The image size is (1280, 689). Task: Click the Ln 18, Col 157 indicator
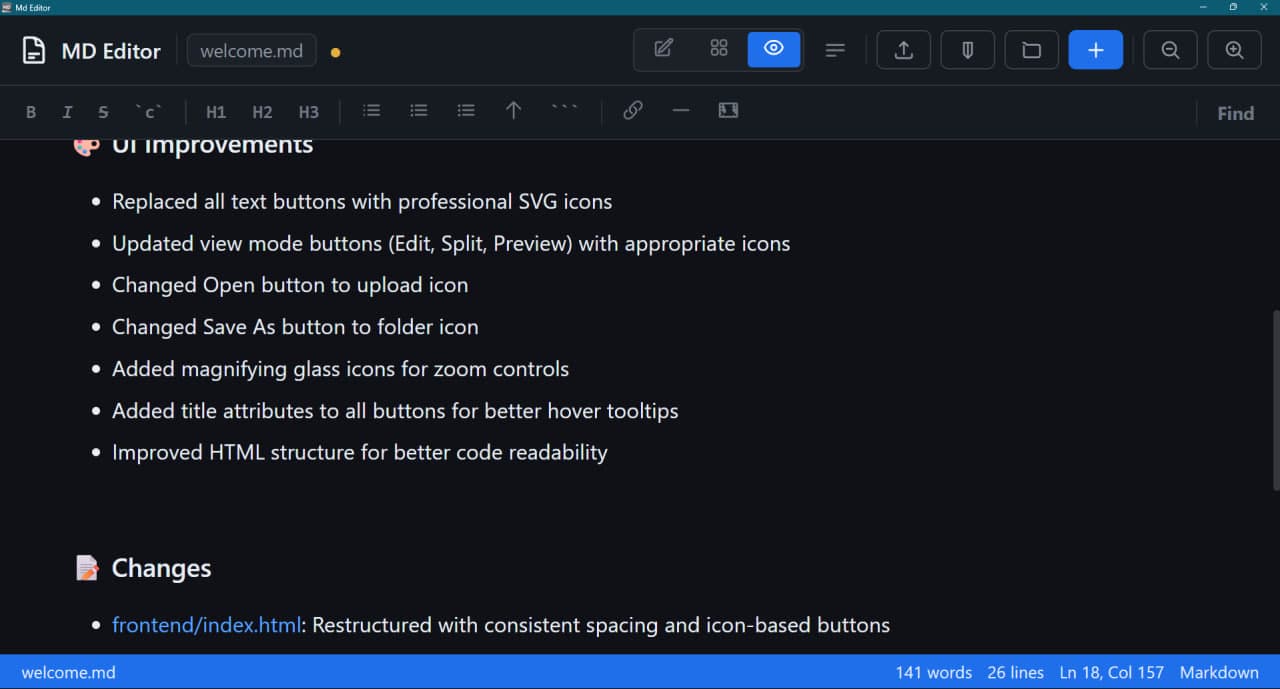click(1111, 672)
